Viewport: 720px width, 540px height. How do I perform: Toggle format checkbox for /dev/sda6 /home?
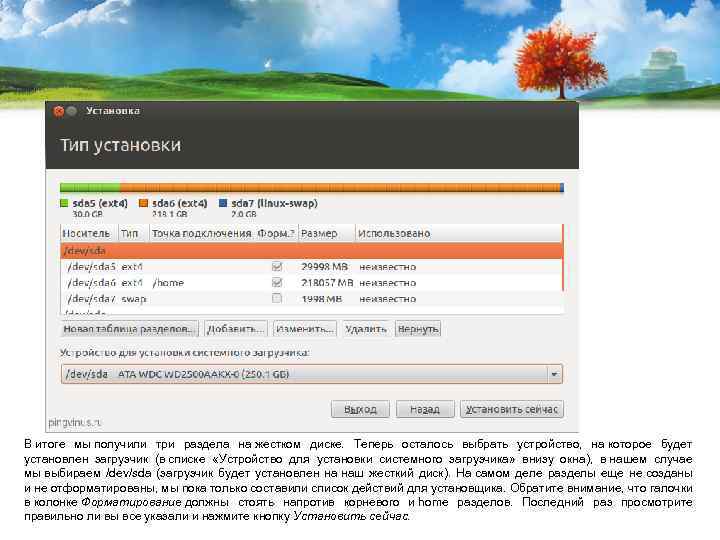[276, 282]
